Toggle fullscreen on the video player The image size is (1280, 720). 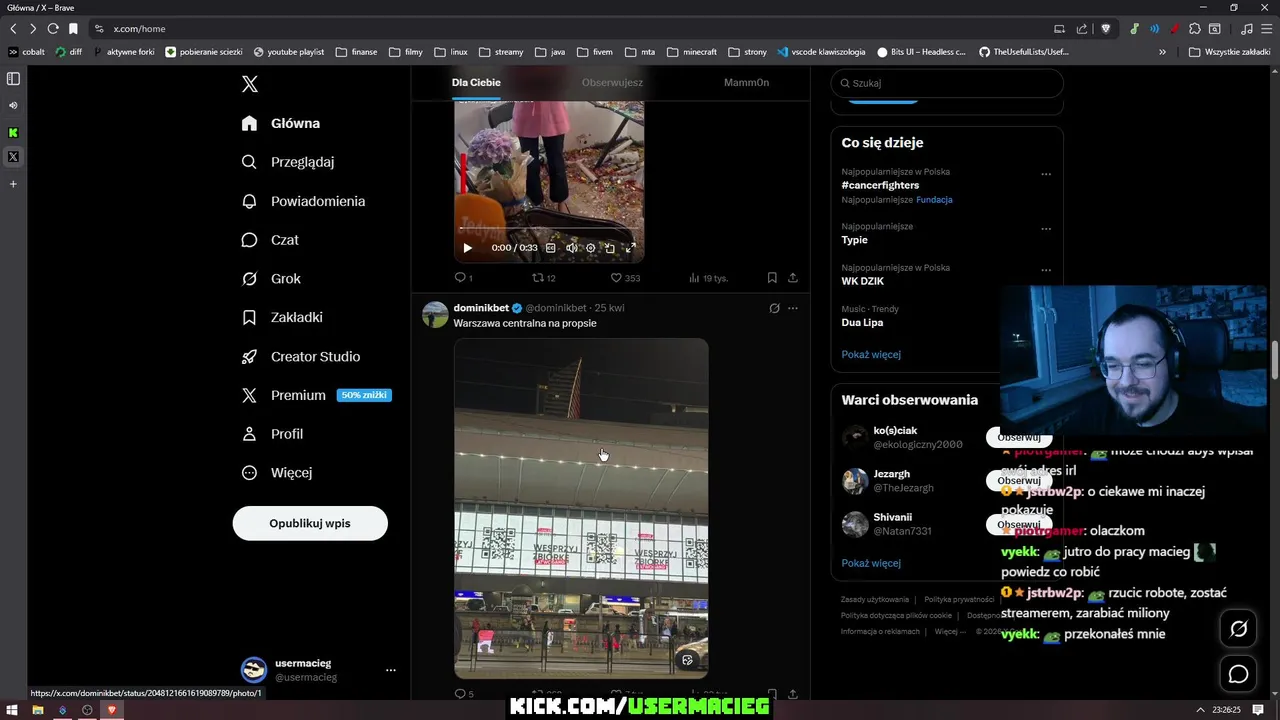pyautogui.click(x=630, y=248)
